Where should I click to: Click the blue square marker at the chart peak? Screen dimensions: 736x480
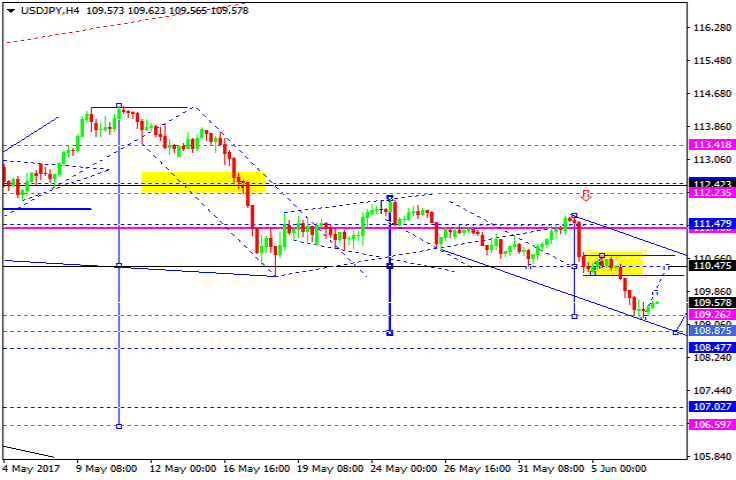coord(119,105)
